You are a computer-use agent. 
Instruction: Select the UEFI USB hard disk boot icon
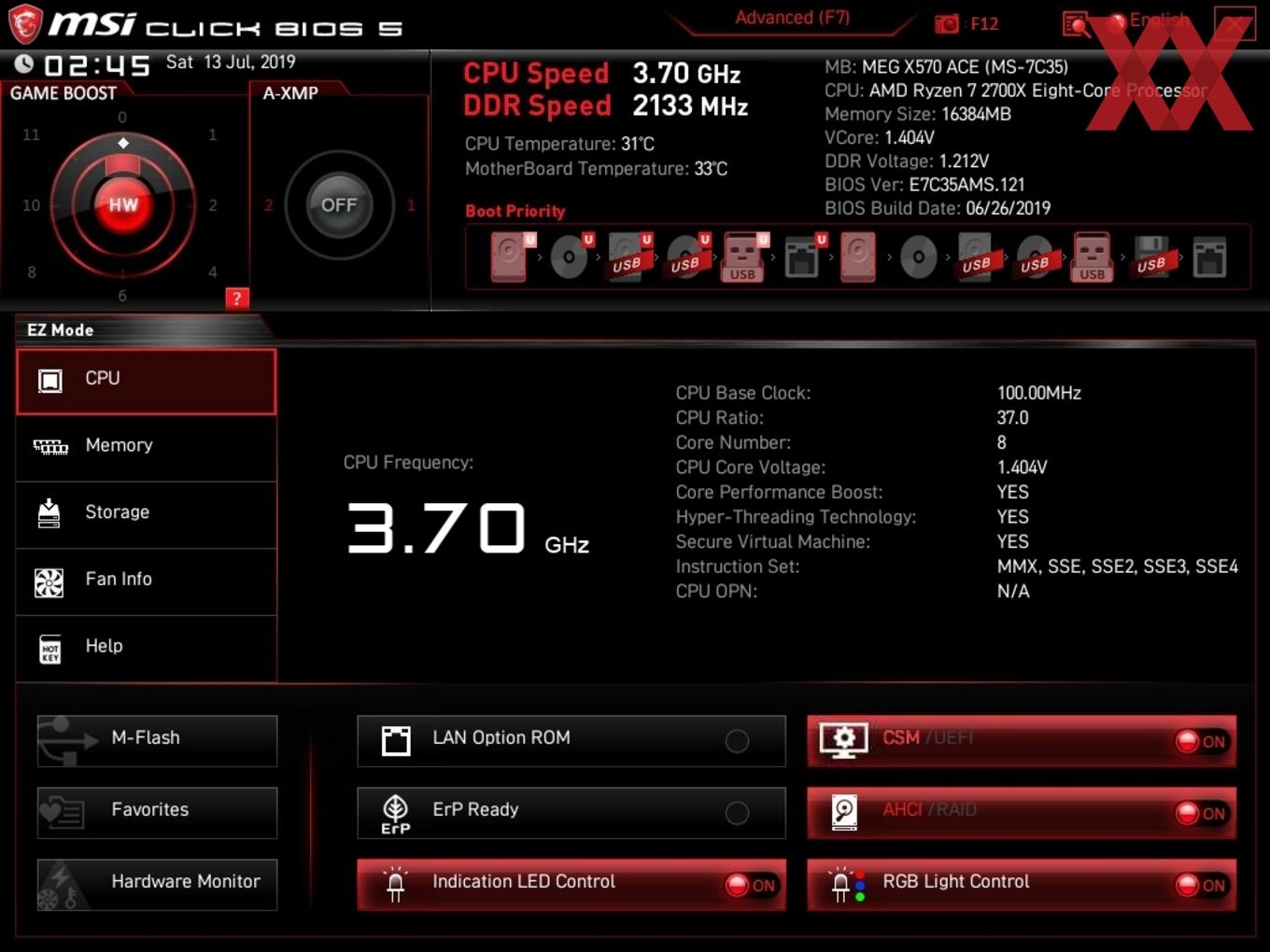coord(629,258)
